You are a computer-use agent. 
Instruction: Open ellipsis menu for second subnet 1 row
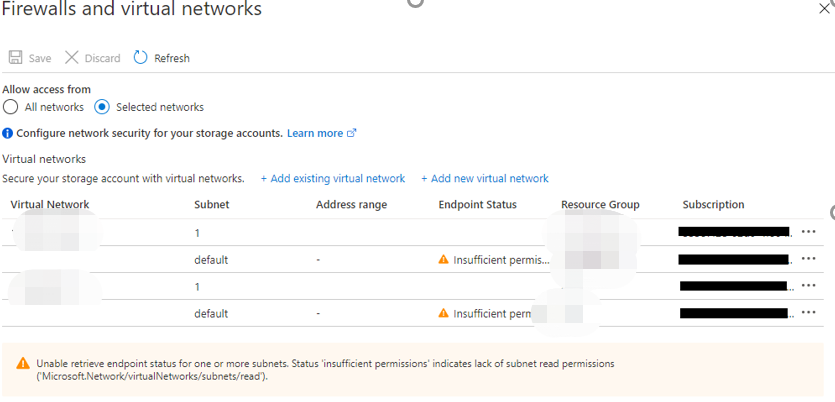(809, 286)
